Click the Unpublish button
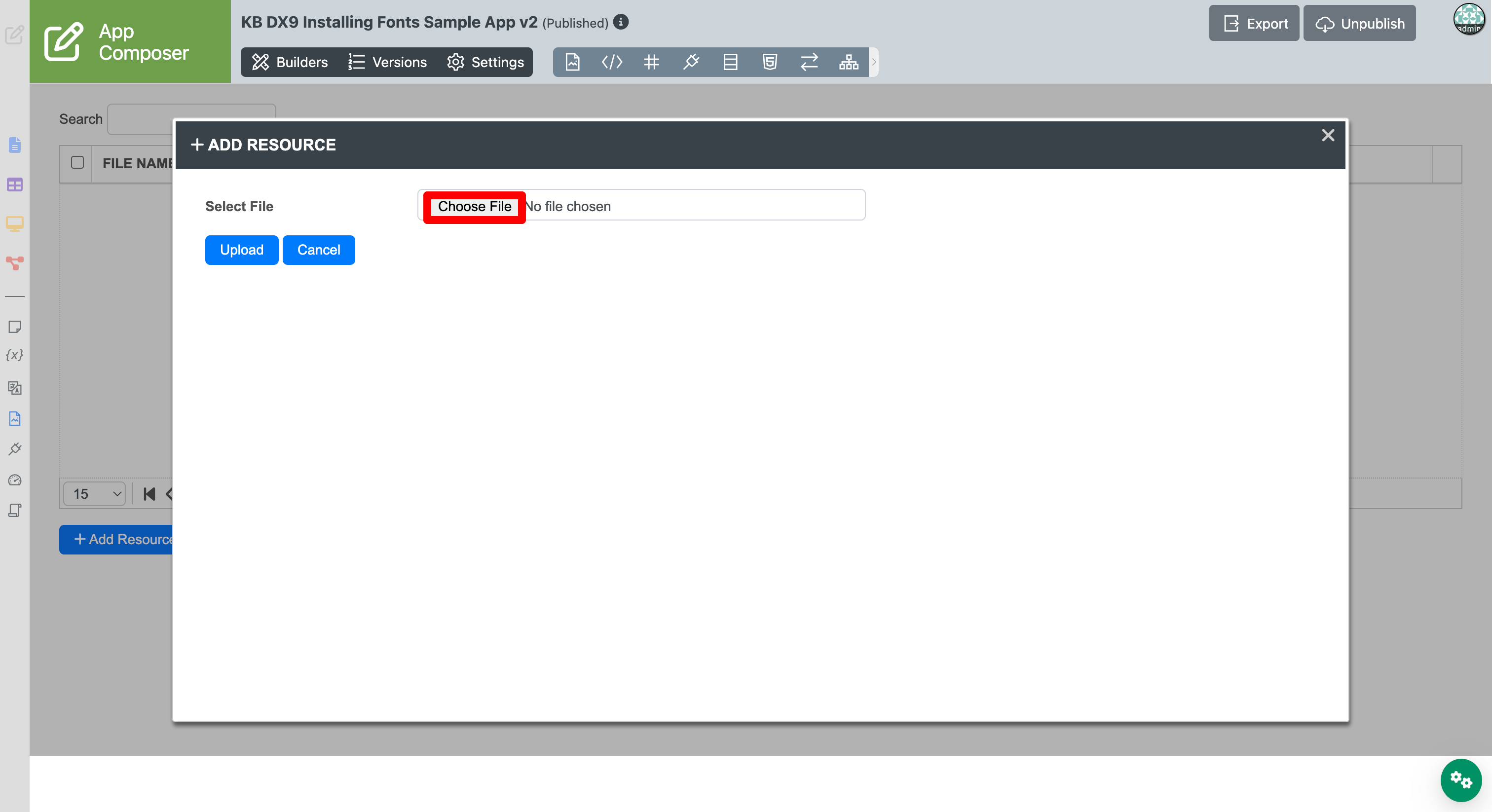Image resolution: width=1492 pixels, height=812 pixels. [1359, 24]
